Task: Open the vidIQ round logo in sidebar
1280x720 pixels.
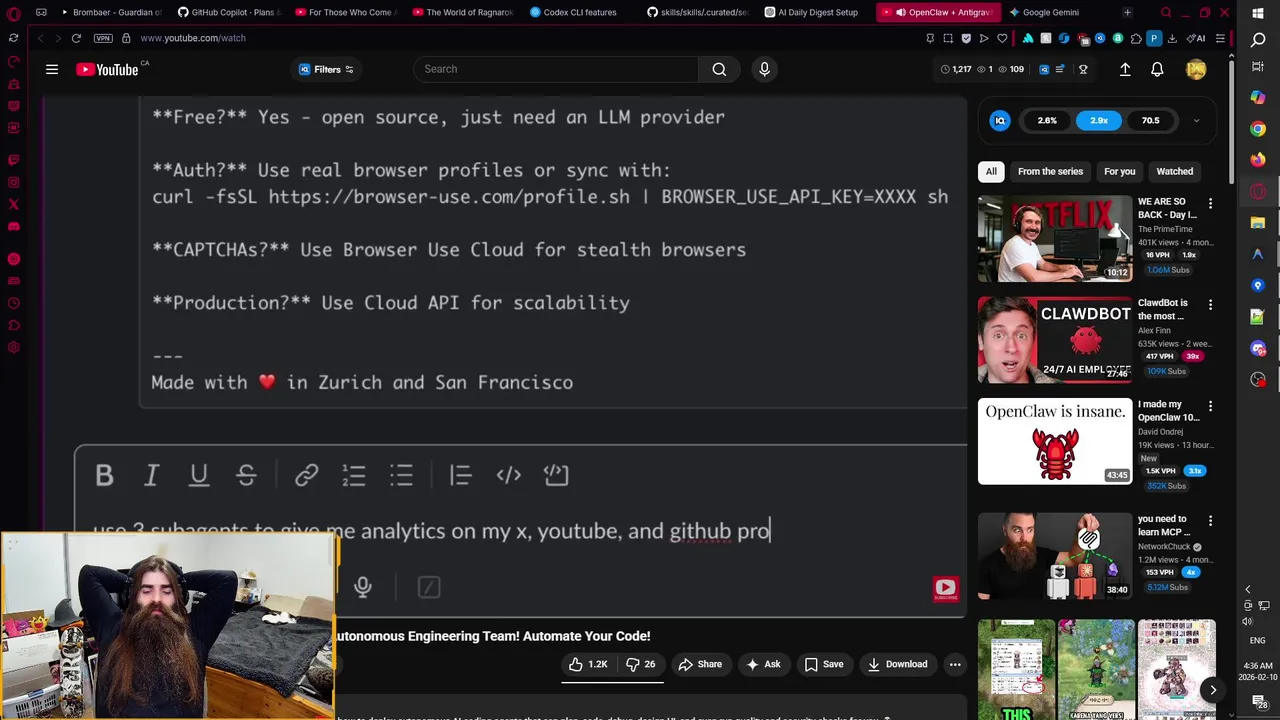Action: tap(1000, 121)
